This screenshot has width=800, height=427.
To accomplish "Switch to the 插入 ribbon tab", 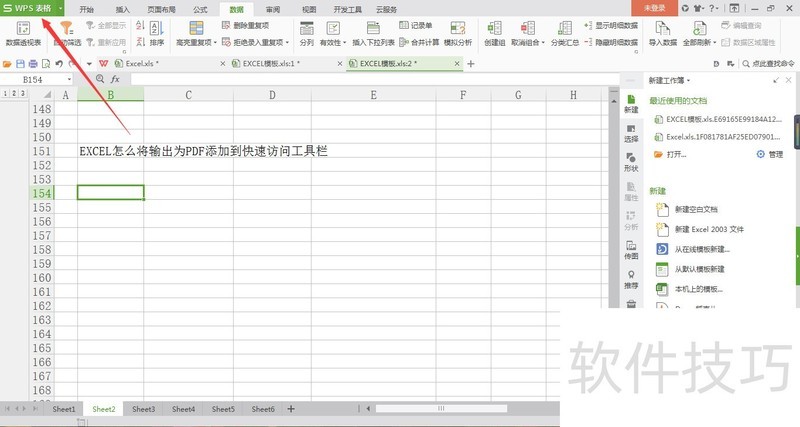I will [x=122, y=9].
